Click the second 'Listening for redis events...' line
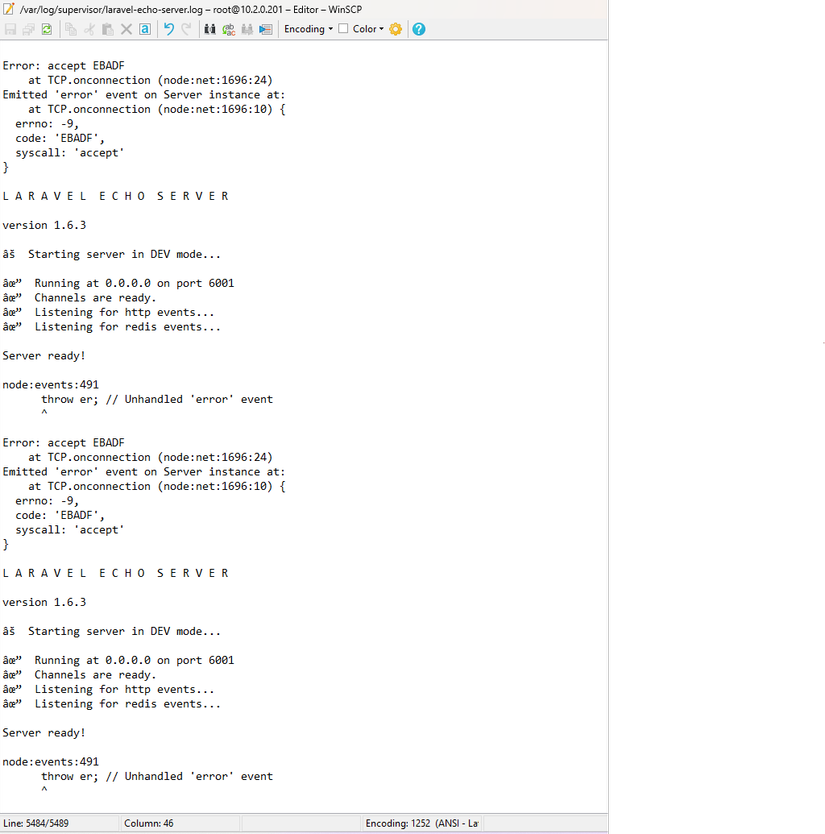The width and height of the screenshot is (825, 834). click(128, 704)
